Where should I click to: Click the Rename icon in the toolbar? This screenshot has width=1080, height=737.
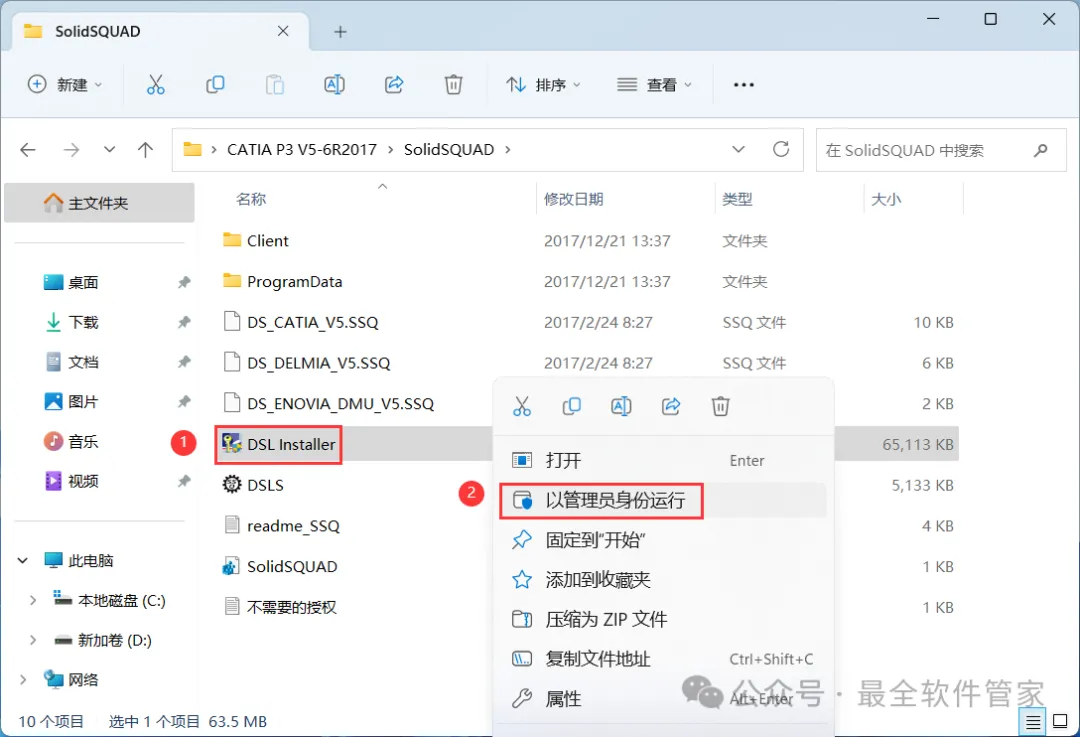click(334, 85)
